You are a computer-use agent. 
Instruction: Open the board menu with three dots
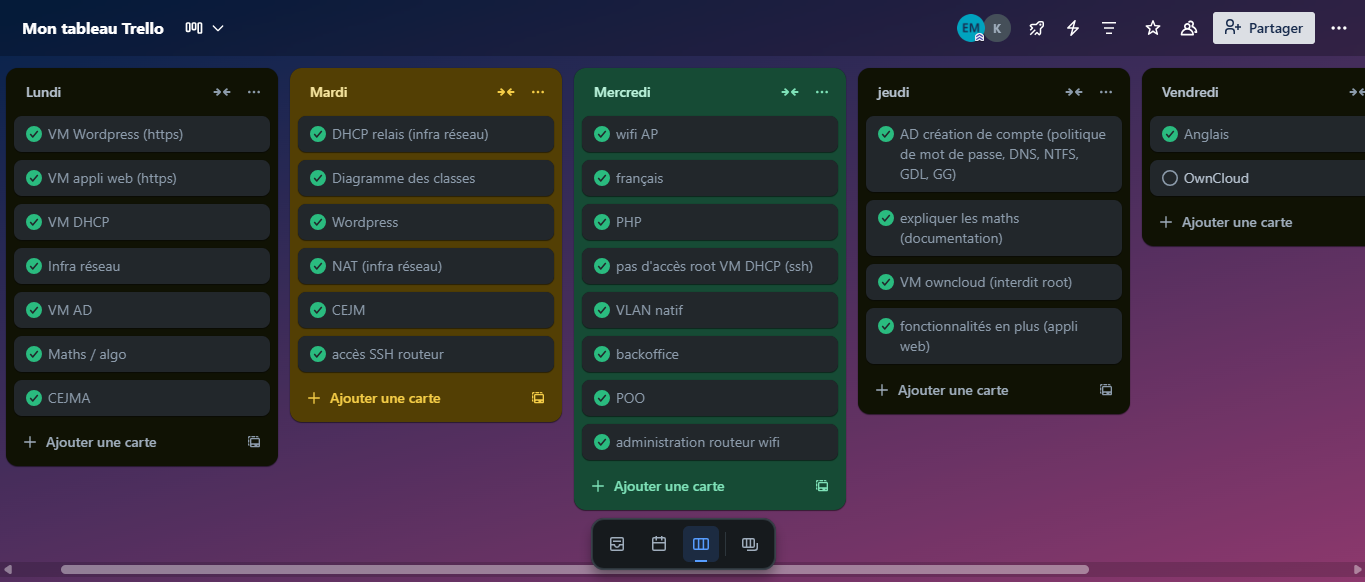pyautogui.click(x=1339, y=28)
